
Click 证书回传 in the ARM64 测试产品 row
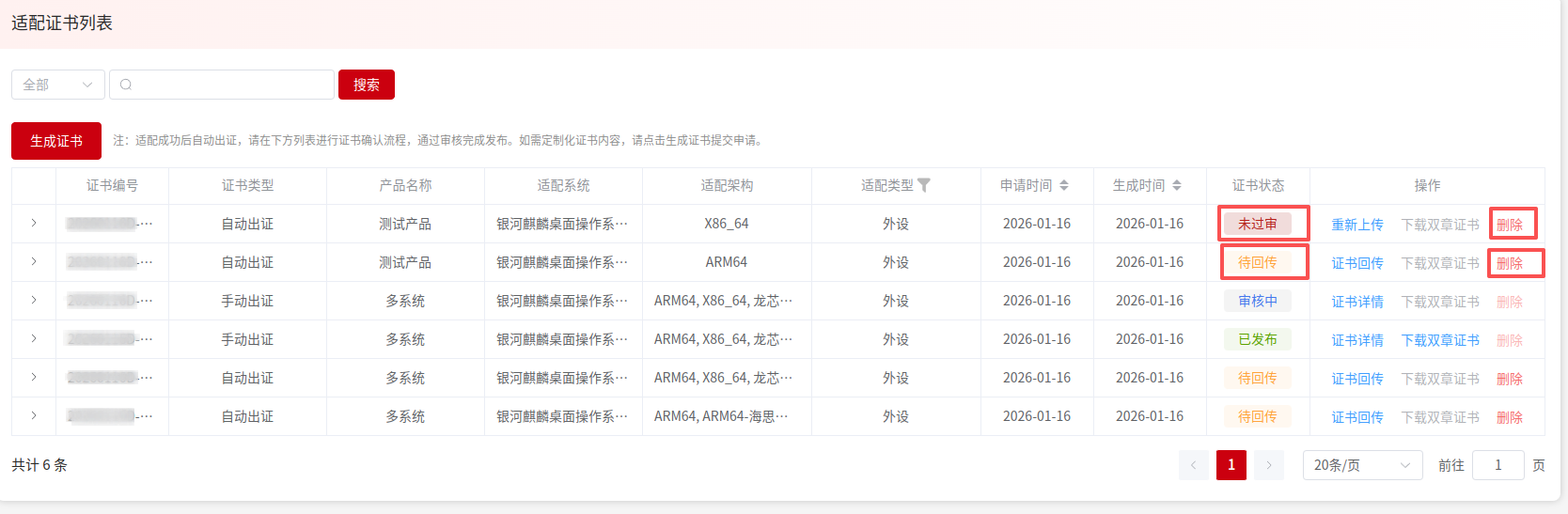point(1356,263)
